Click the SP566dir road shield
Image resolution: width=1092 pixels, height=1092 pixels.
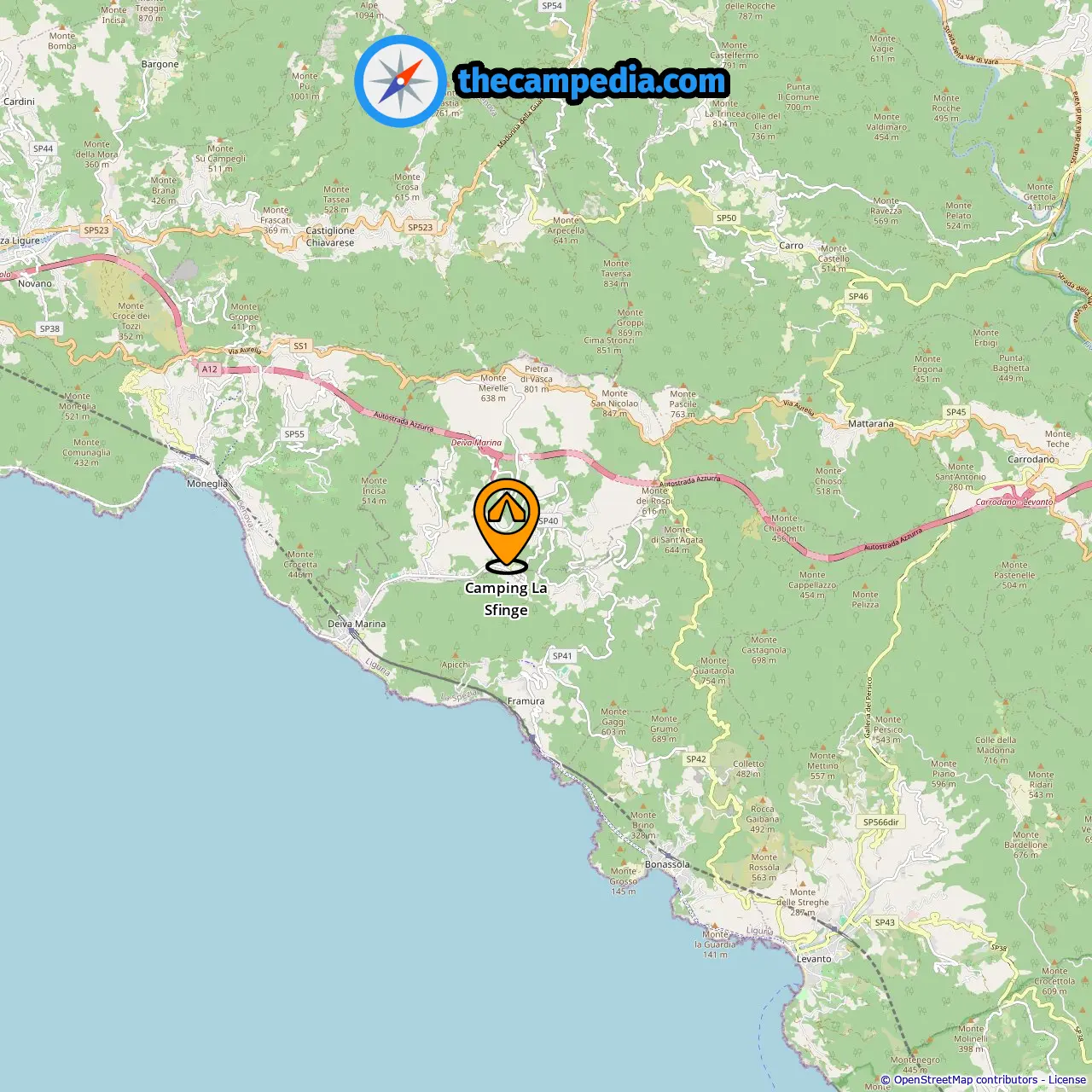(x=881, y=822)
